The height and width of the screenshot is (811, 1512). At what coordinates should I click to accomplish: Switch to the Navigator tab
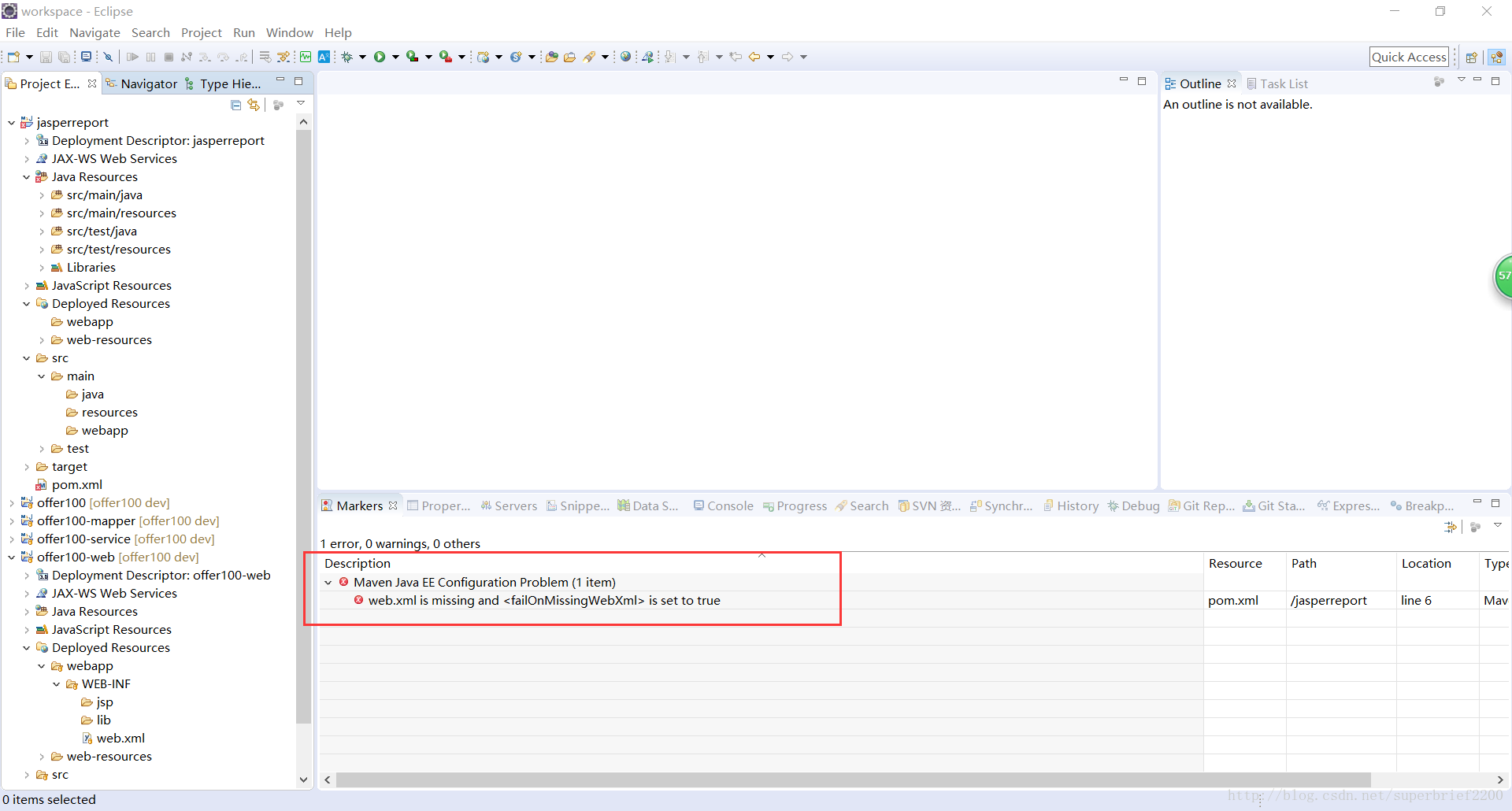(x=142, y=83)
